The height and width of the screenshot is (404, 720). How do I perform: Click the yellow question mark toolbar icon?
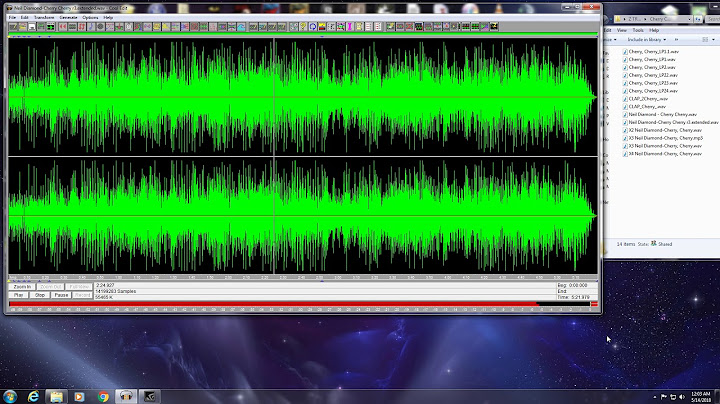click(303, 27)
